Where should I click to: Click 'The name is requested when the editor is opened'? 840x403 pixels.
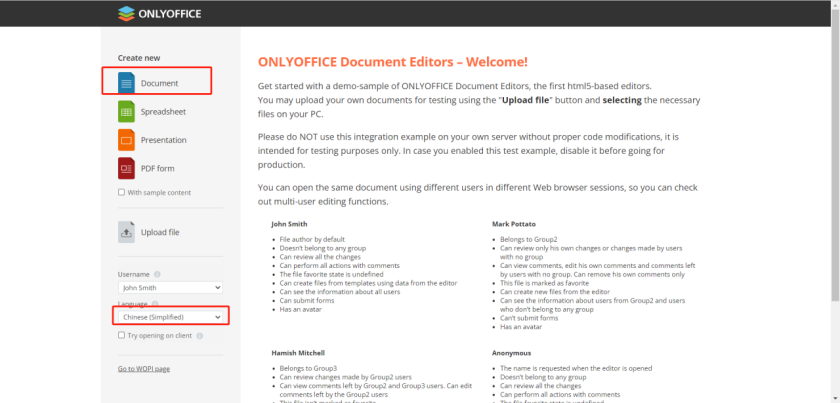point(576,369)
